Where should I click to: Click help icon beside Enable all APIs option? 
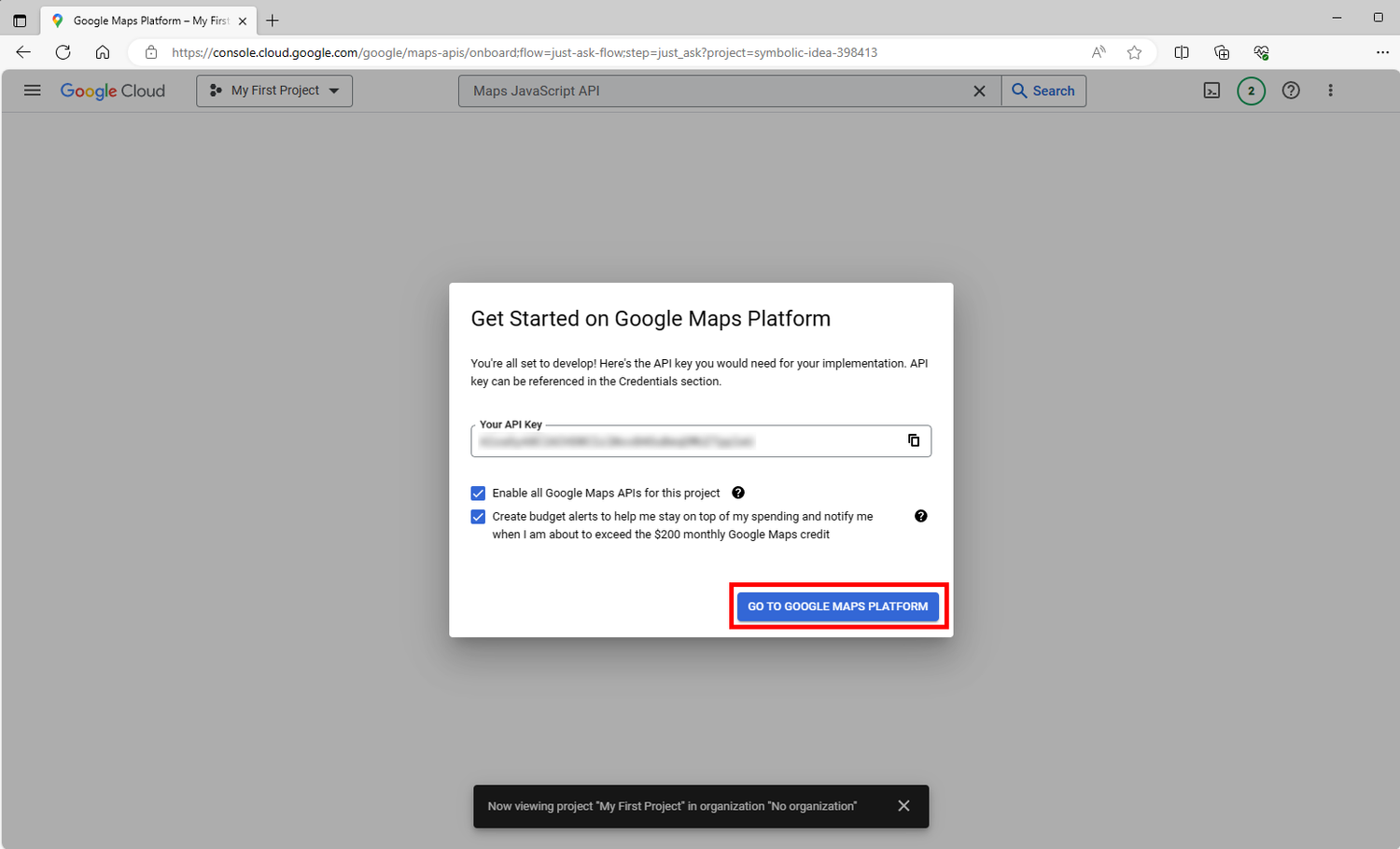(x=737, y=493)
